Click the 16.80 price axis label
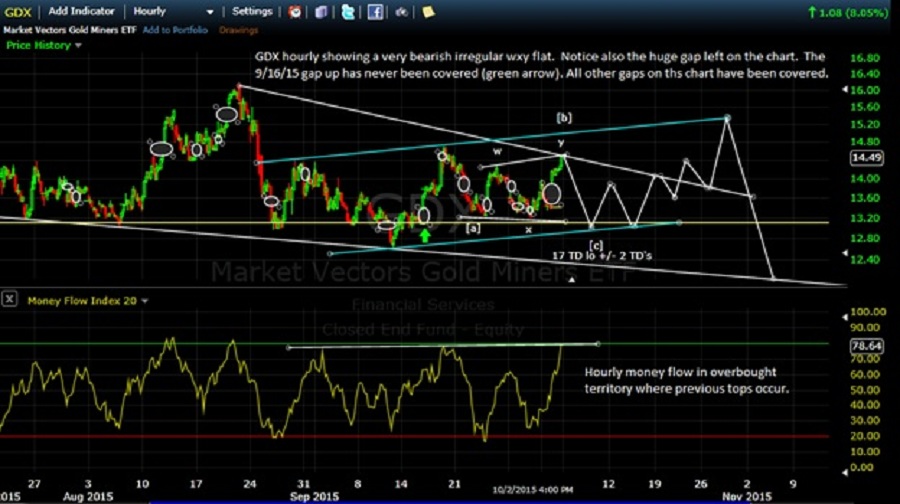 (864, 58)
